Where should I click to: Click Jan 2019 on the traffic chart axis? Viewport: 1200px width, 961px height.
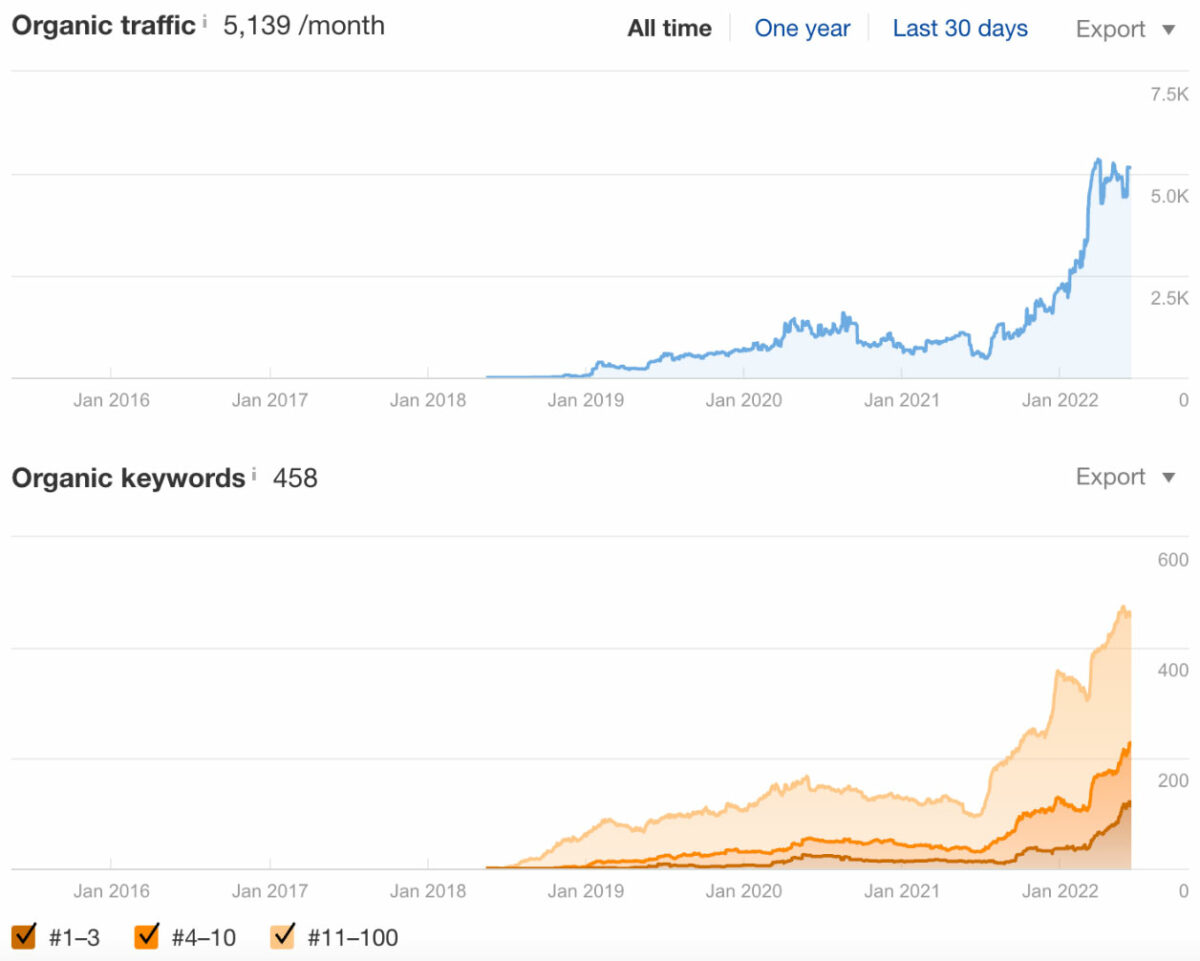(586, 400)
